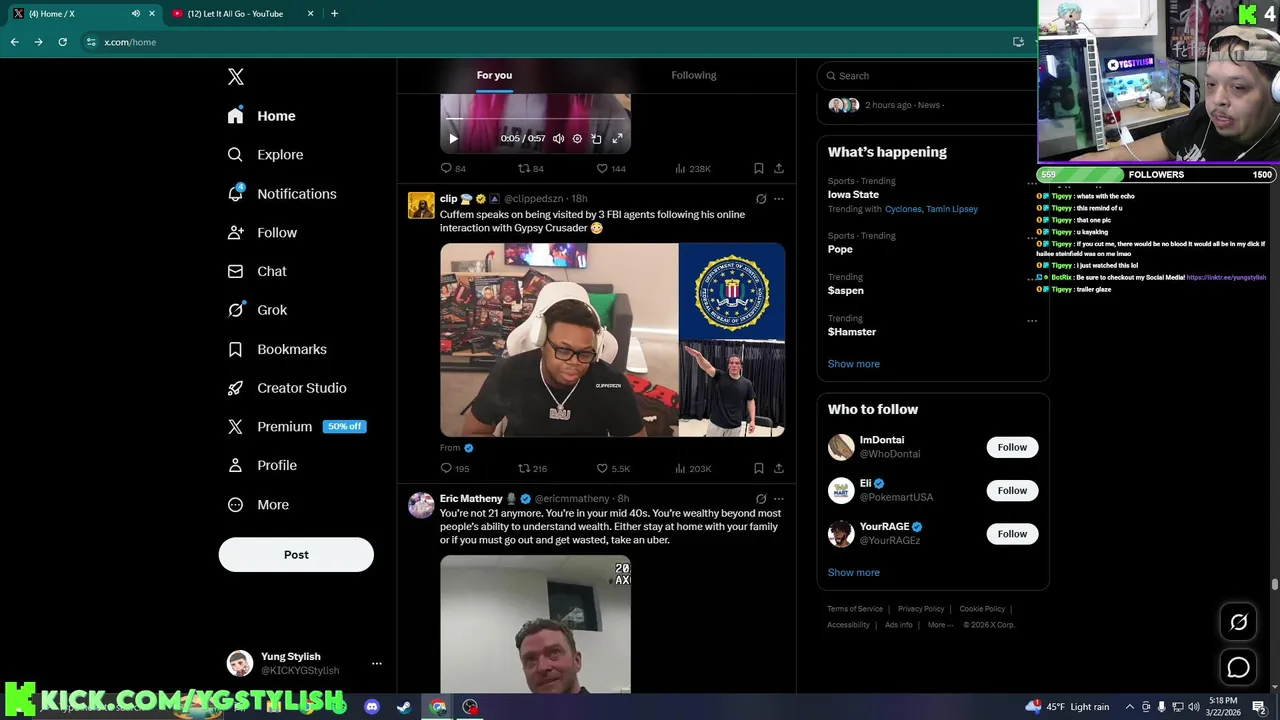Screen dimensions: 1280x720
Task: View analytics for post with 203K views
Action: tap(692, 468)
